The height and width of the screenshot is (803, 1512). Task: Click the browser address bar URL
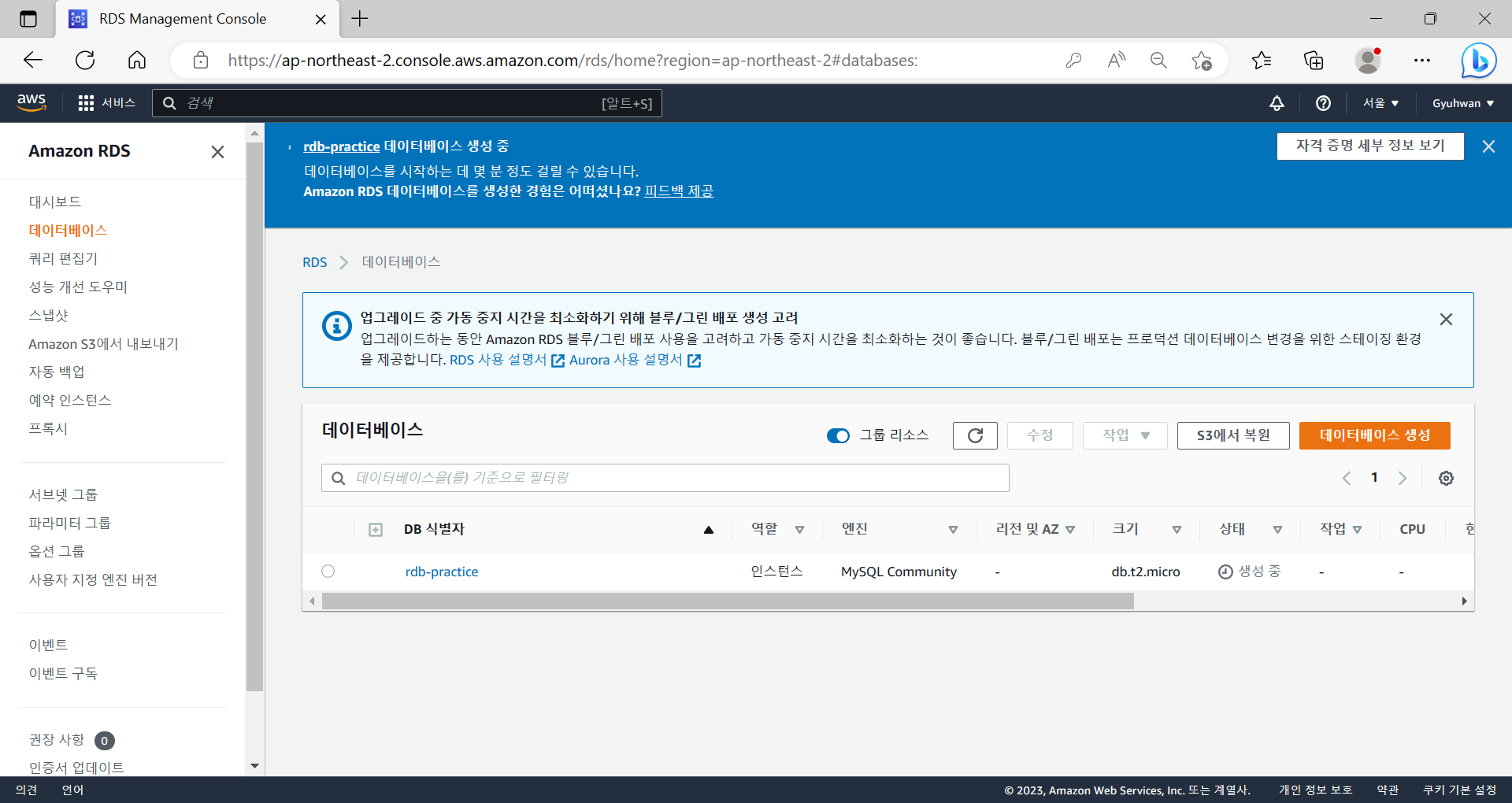pos(573,60)
